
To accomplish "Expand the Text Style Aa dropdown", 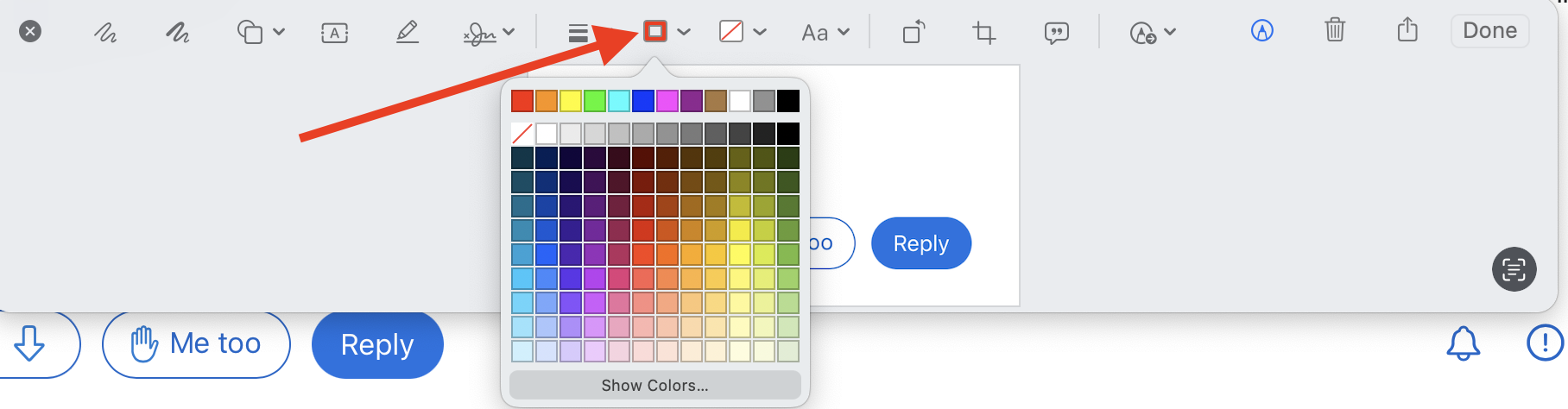I will click(x=825, y=33).
